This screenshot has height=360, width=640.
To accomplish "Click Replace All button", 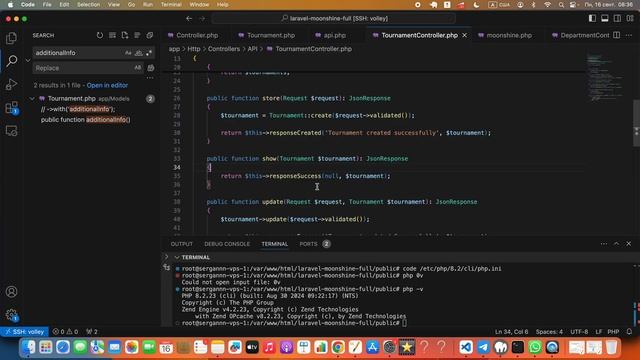I will coord(151,68).
